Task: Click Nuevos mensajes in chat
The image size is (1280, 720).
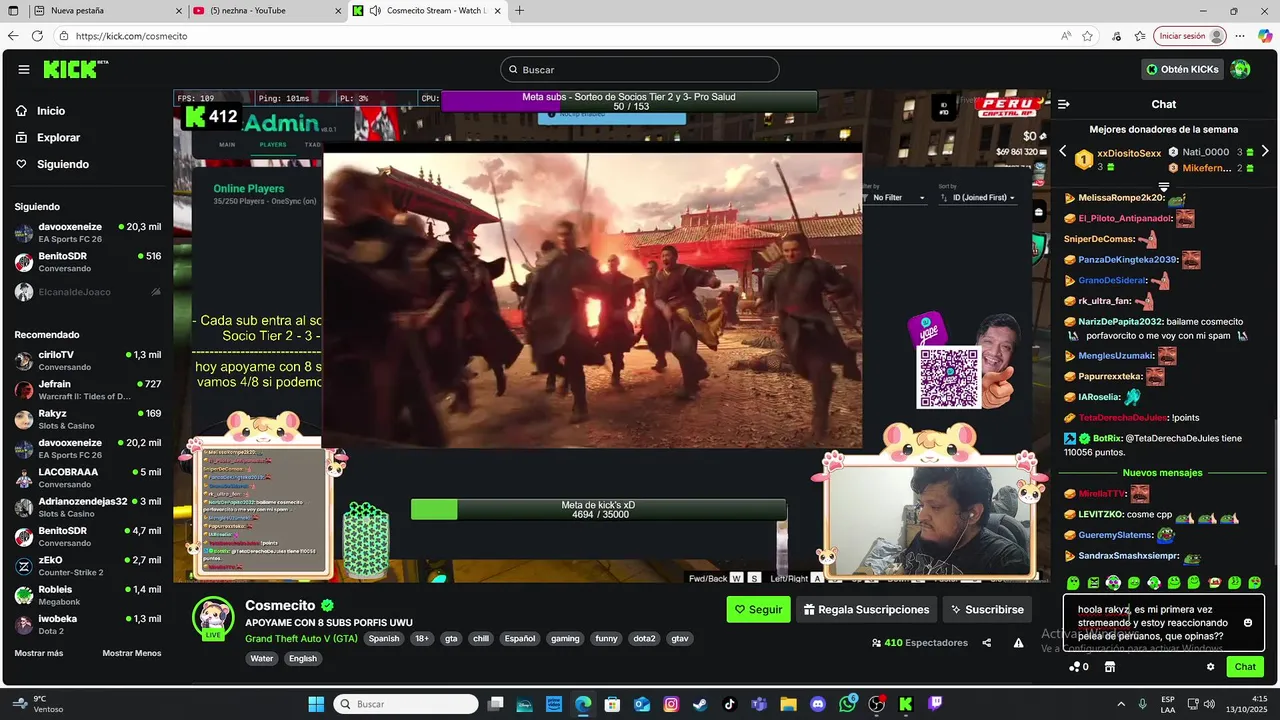Action: pyautogui.click(x=1163, y=472)
